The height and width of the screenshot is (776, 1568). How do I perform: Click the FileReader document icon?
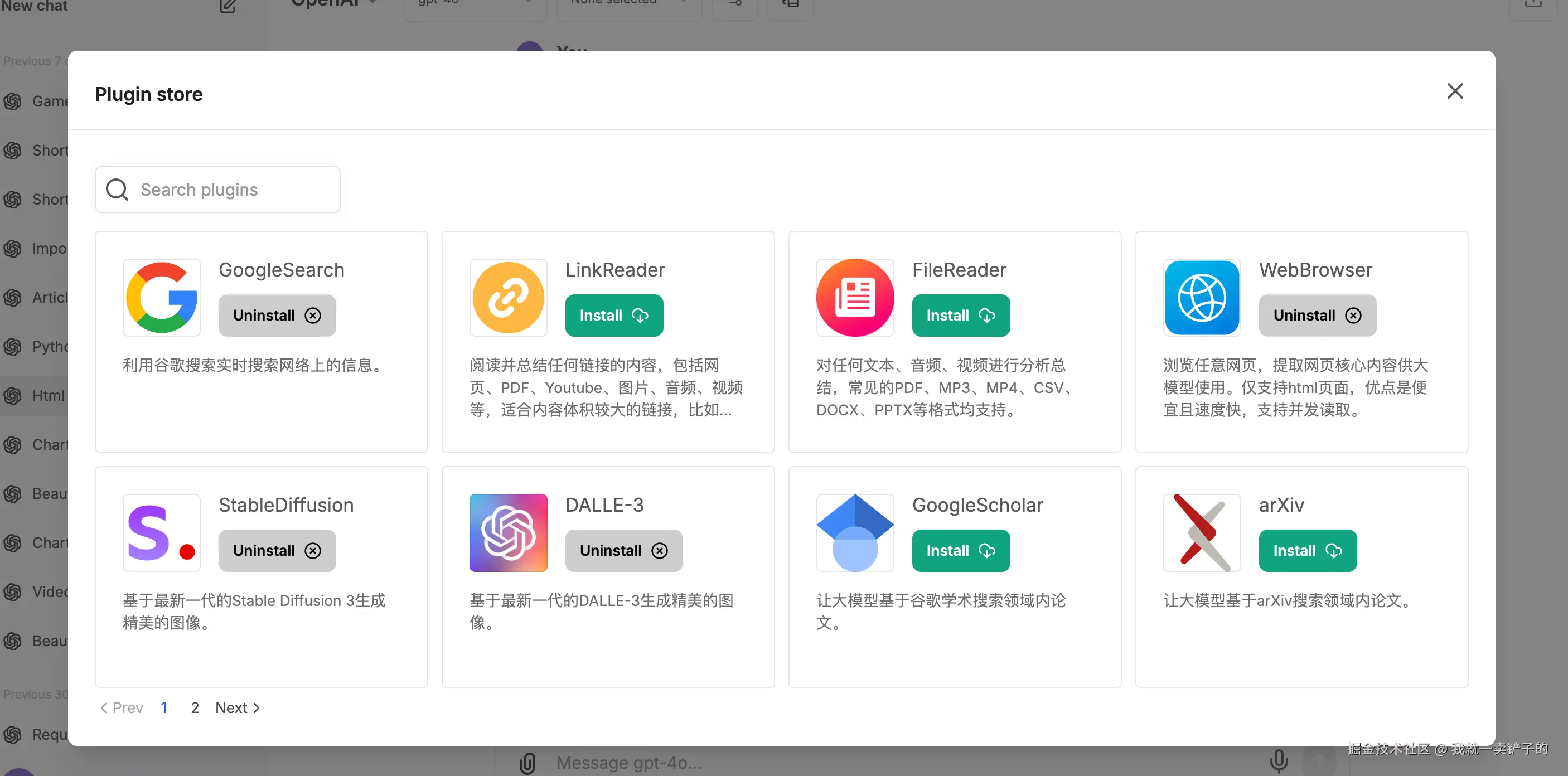855,298
